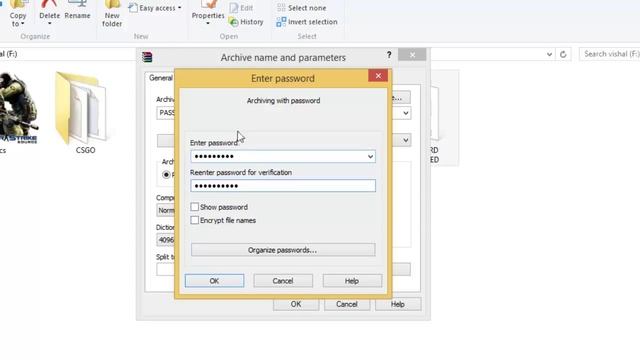The width and height of the screenshot is (640, 360).
Task: Select the archive format radio button
Action: pyautogui.click(x=166, y=175)
